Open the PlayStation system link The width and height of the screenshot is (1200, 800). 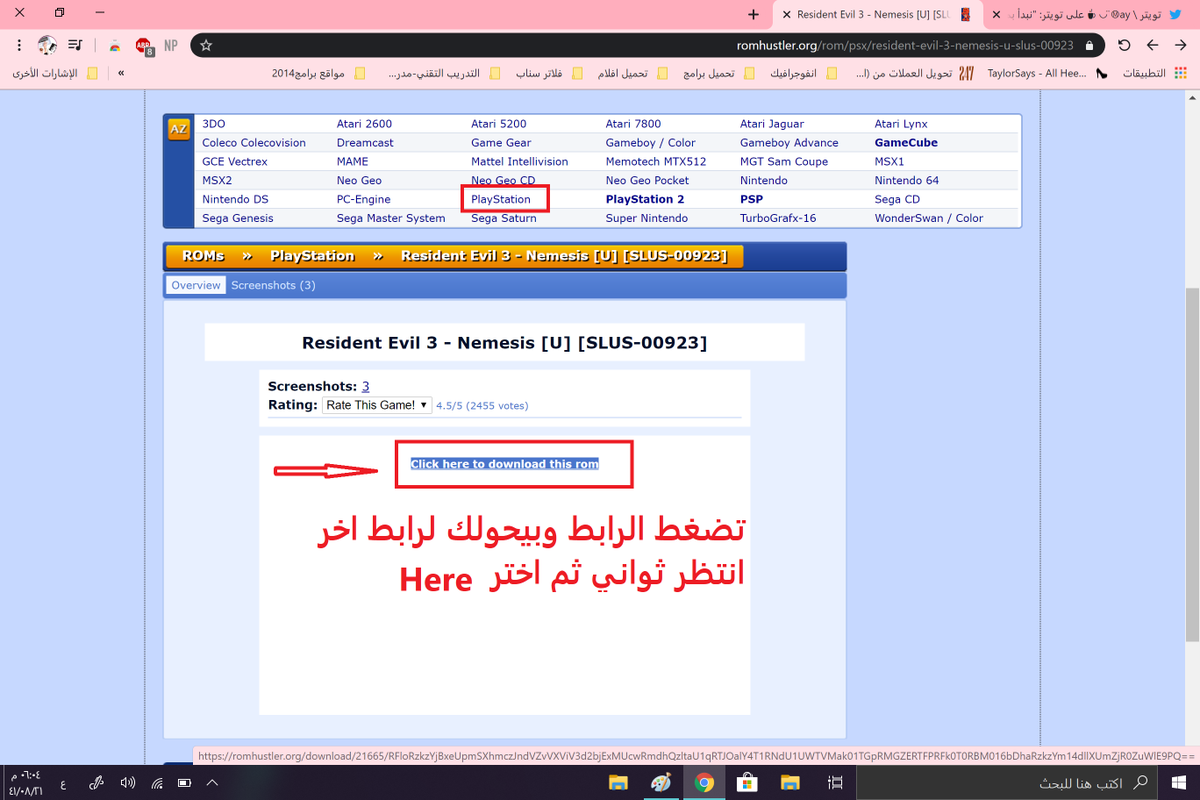pyautogui.click(x=501, y=199)
